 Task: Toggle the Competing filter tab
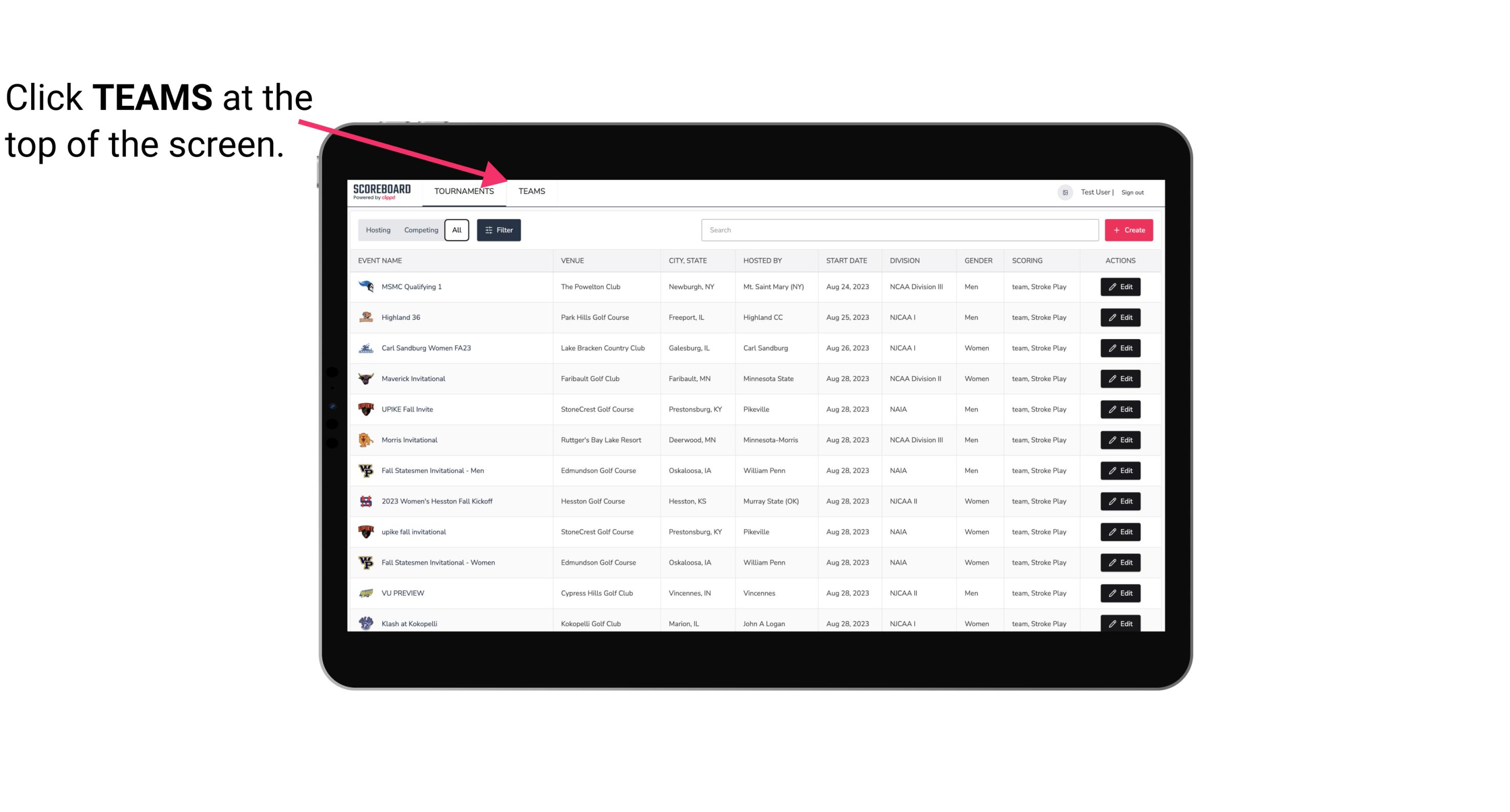coord(420,230)
